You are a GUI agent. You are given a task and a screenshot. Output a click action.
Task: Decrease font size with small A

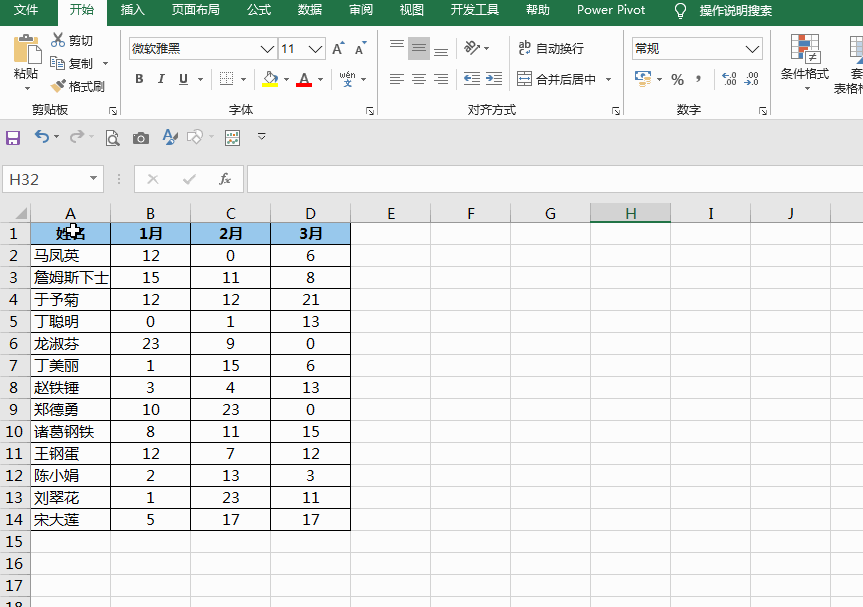click(361, 48)
